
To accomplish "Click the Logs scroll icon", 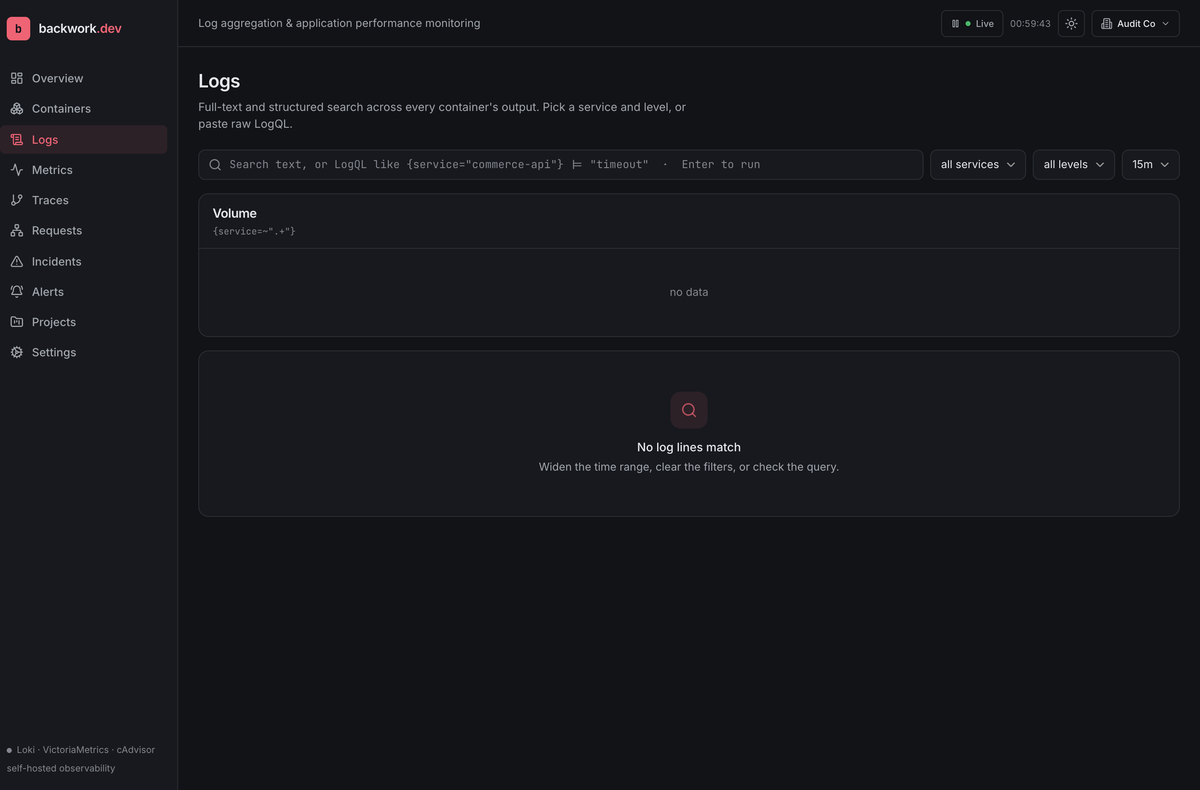I will tap(17, 140).
